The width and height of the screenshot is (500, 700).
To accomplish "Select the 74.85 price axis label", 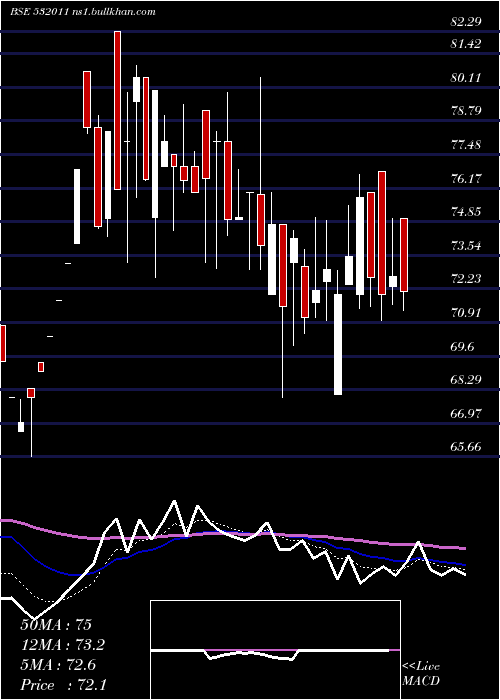I will pyautogui.click(x=466, y=212).
